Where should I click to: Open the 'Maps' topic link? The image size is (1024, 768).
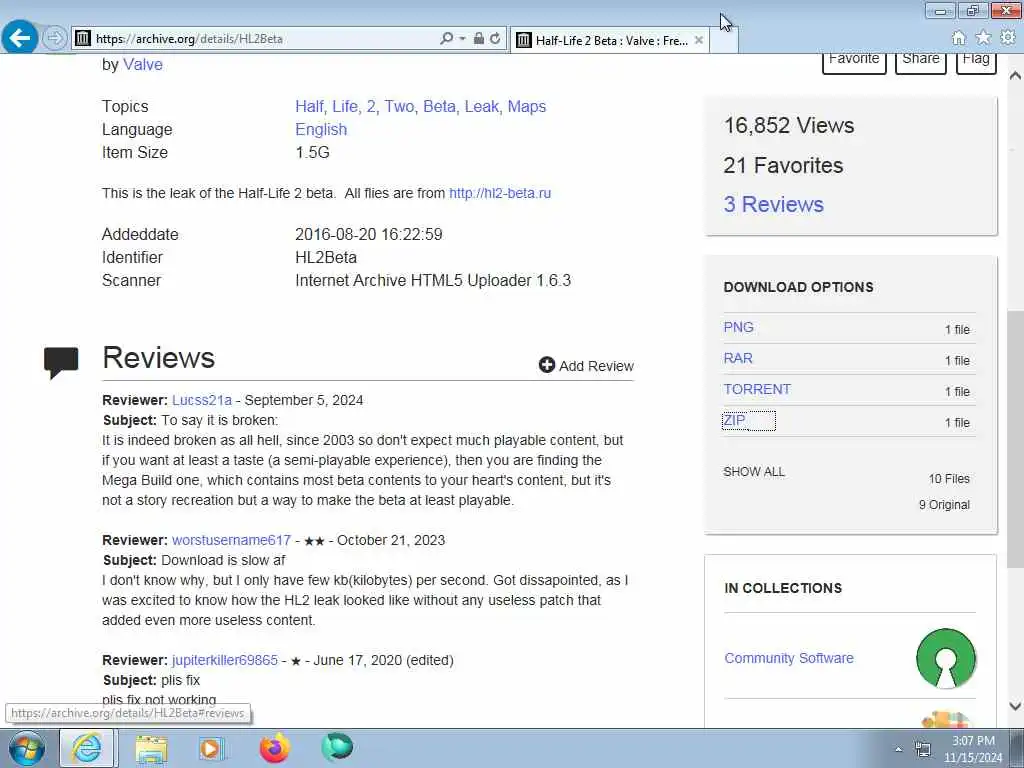click(x=527, y=106)
